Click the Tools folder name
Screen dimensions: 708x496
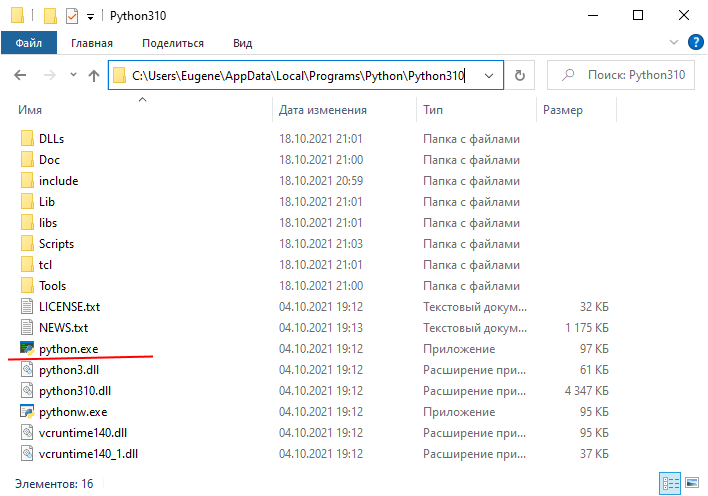tap(52, 285)
